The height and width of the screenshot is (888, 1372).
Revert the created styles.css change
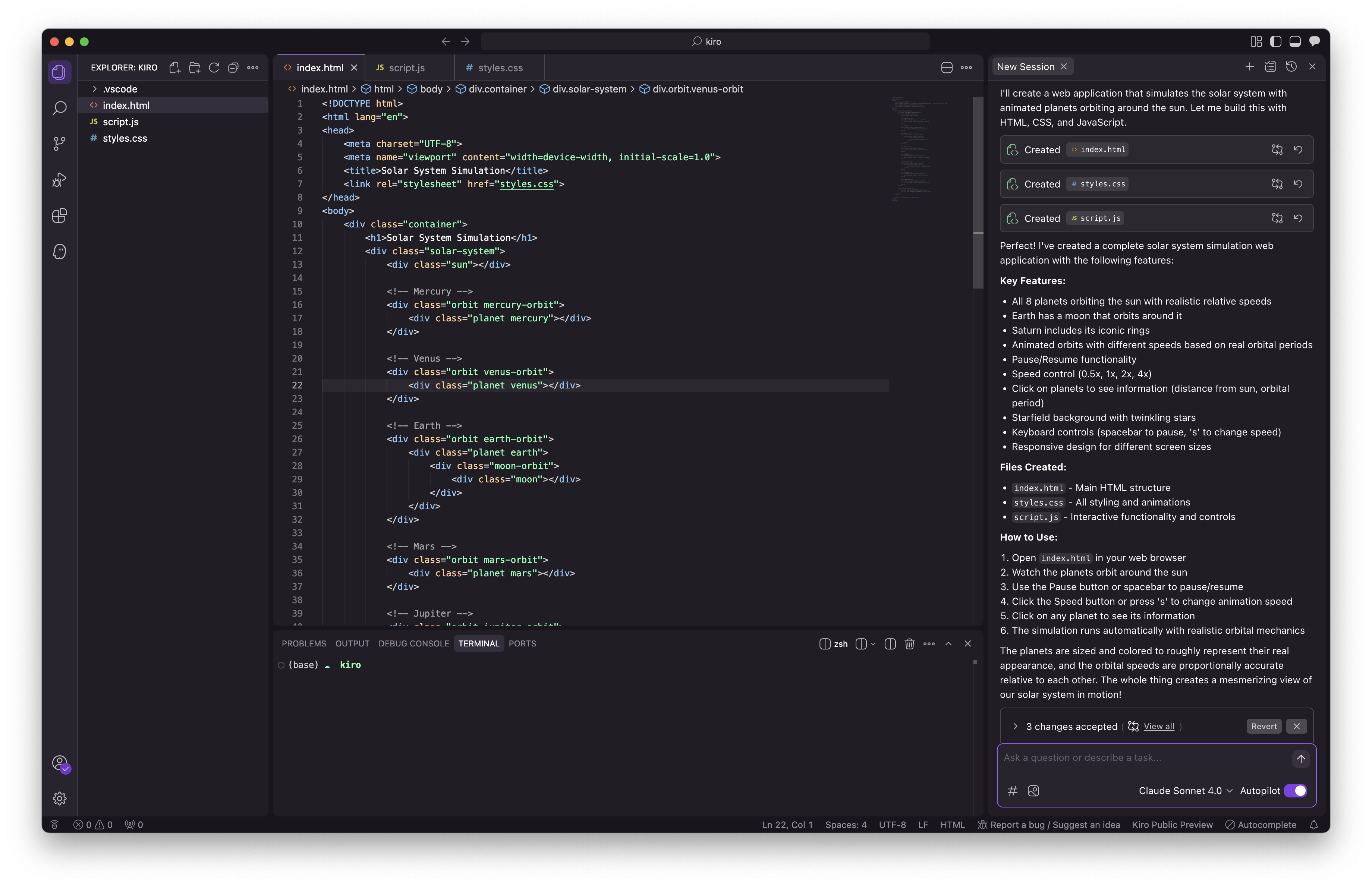tap(1298, 184)
